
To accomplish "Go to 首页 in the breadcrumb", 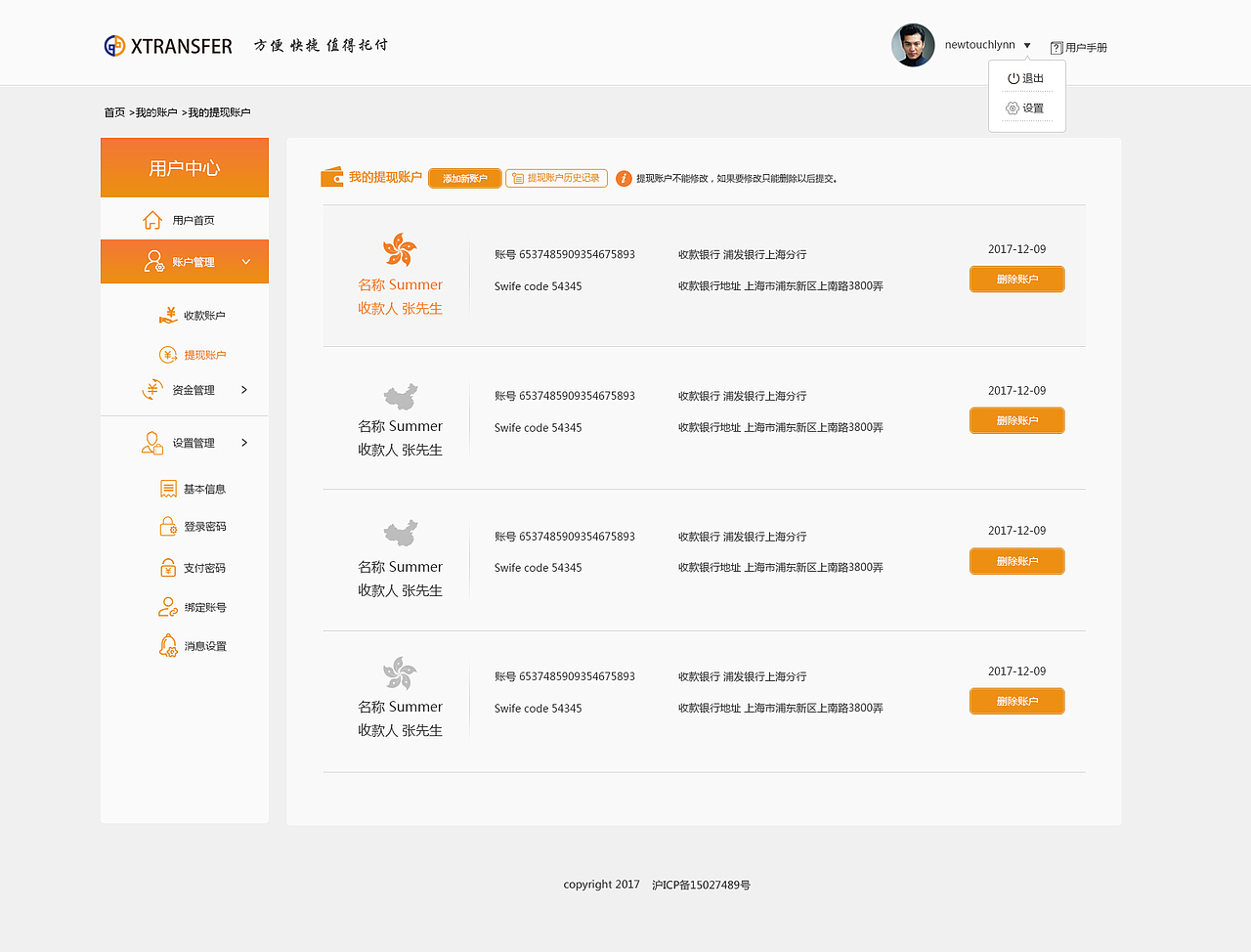I will tap(114, 112).
